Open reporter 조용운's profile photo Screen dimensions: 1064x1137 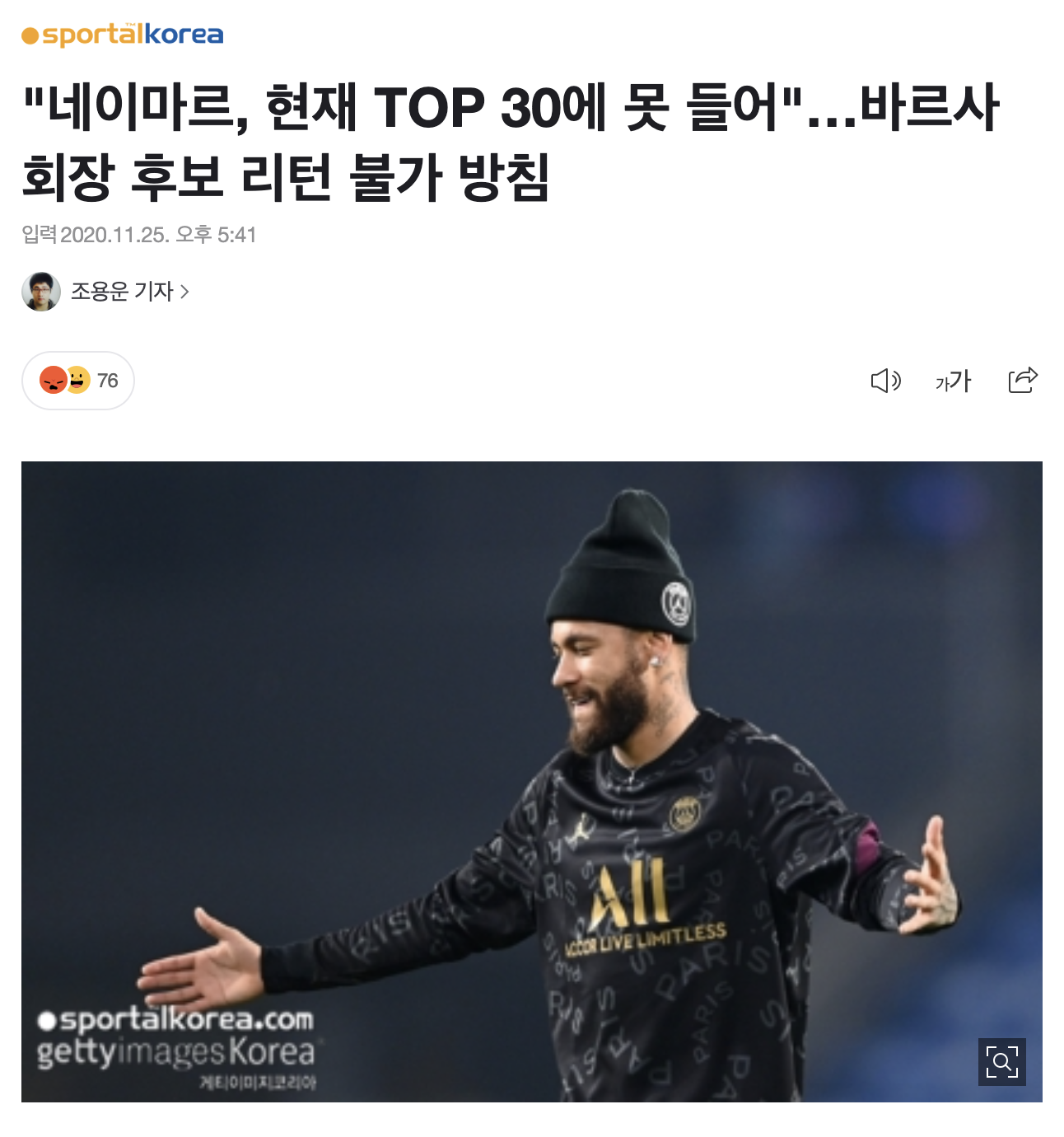pos(41,292)
